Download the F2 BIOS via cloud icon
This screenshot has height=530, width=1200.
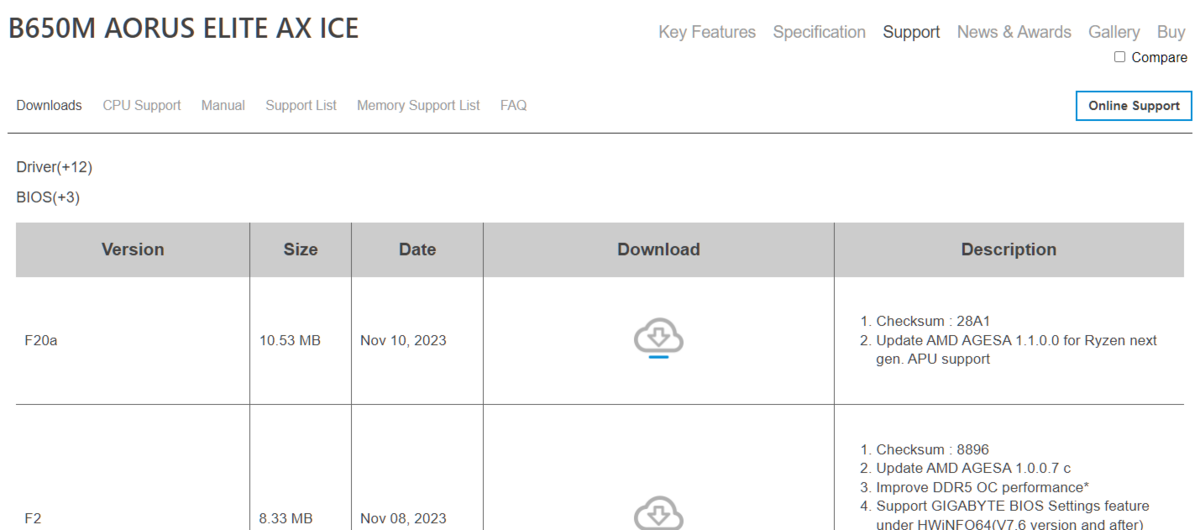658,514
